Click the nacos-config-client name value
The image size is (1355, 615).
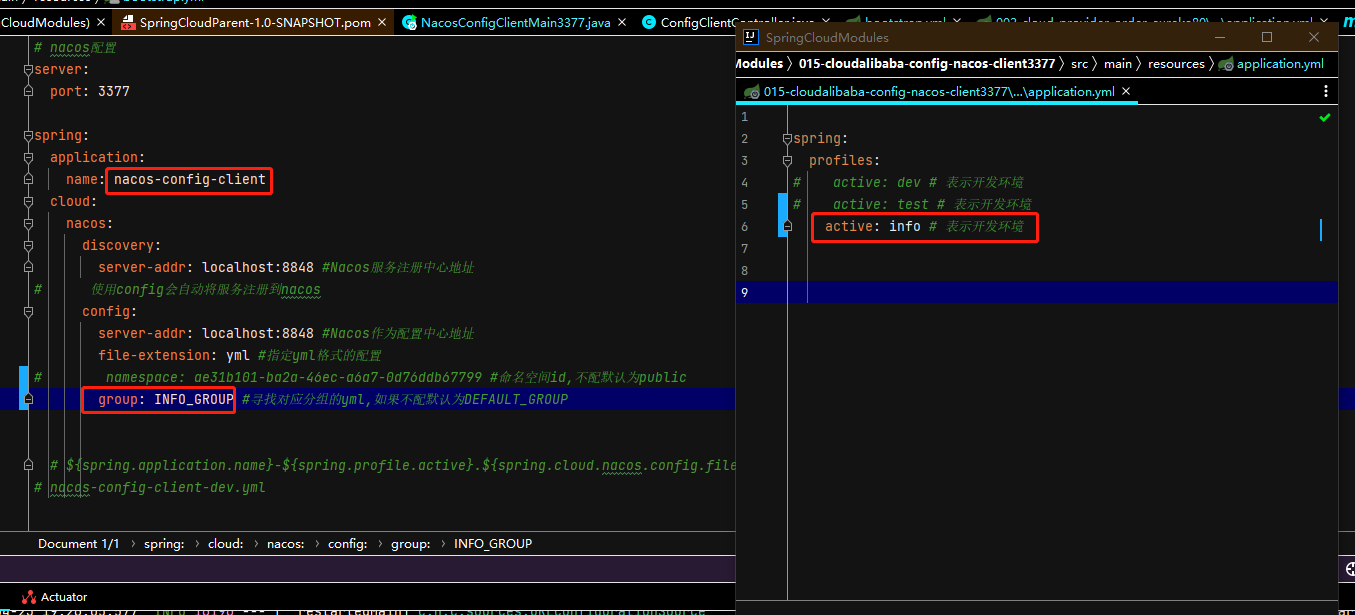tap(190, 180)
